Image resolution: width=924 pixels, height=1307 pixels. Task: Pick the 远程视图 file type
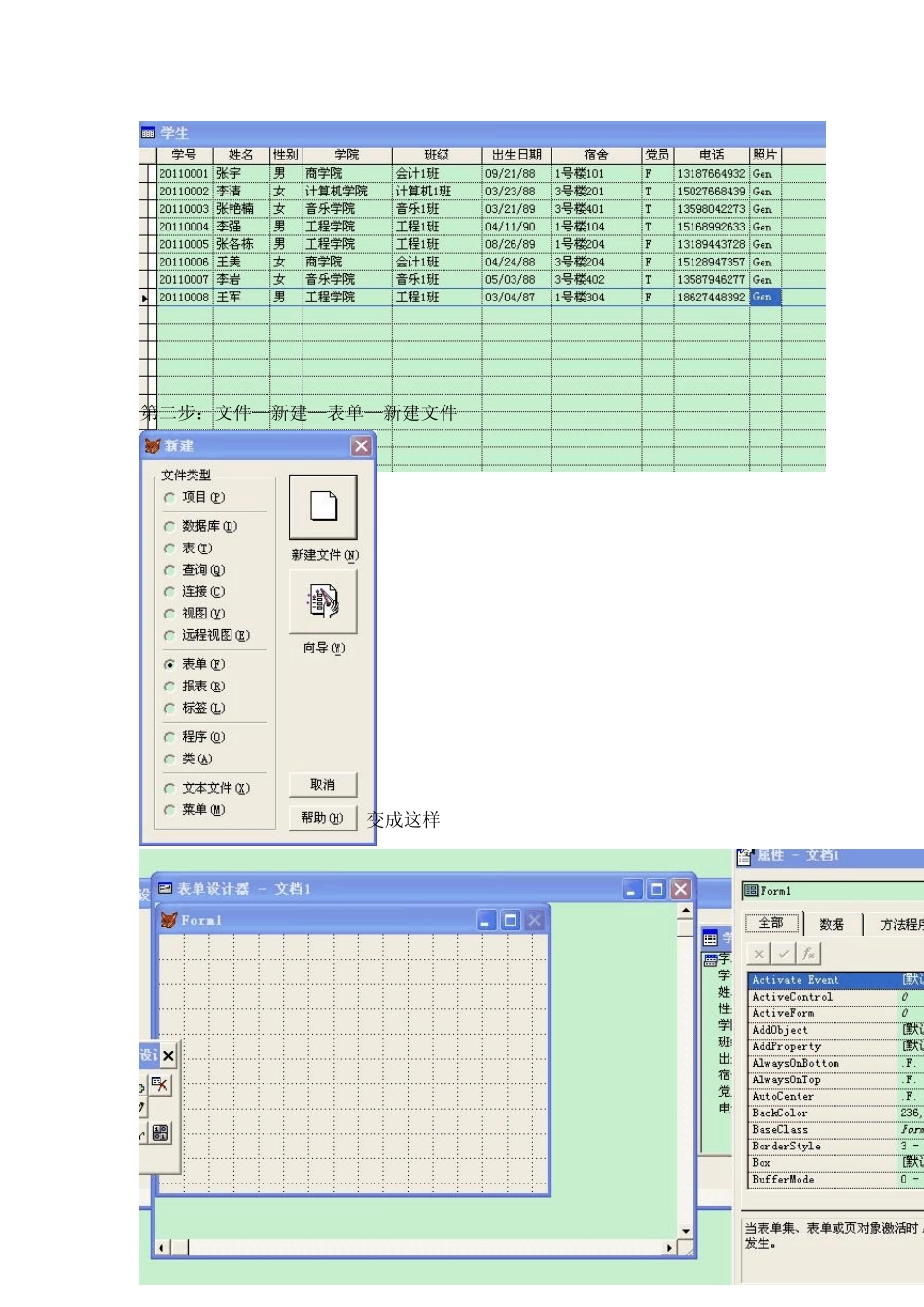click(x=169, y=635)
